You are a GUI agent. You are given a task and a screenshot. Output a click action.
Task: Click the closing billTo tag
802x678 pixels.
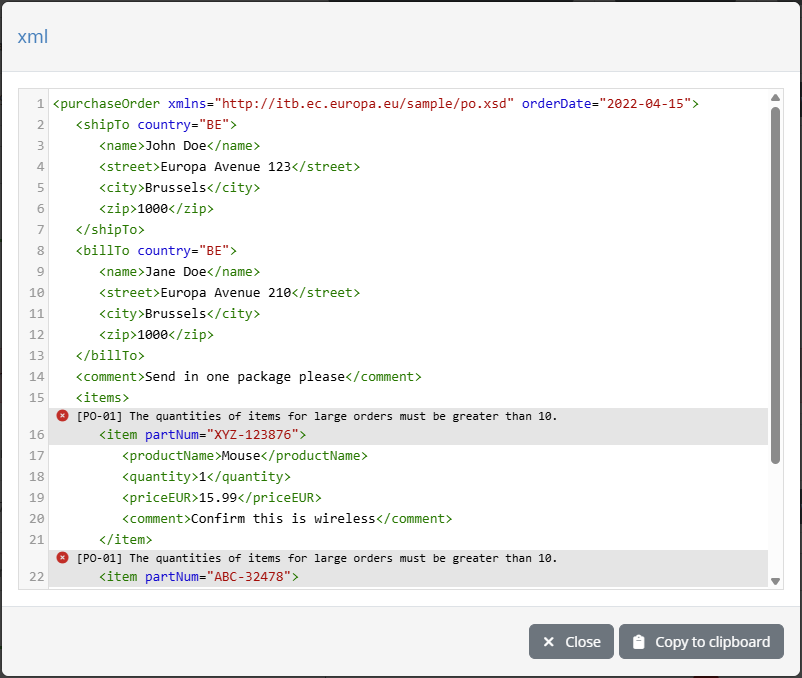point(110,355)
